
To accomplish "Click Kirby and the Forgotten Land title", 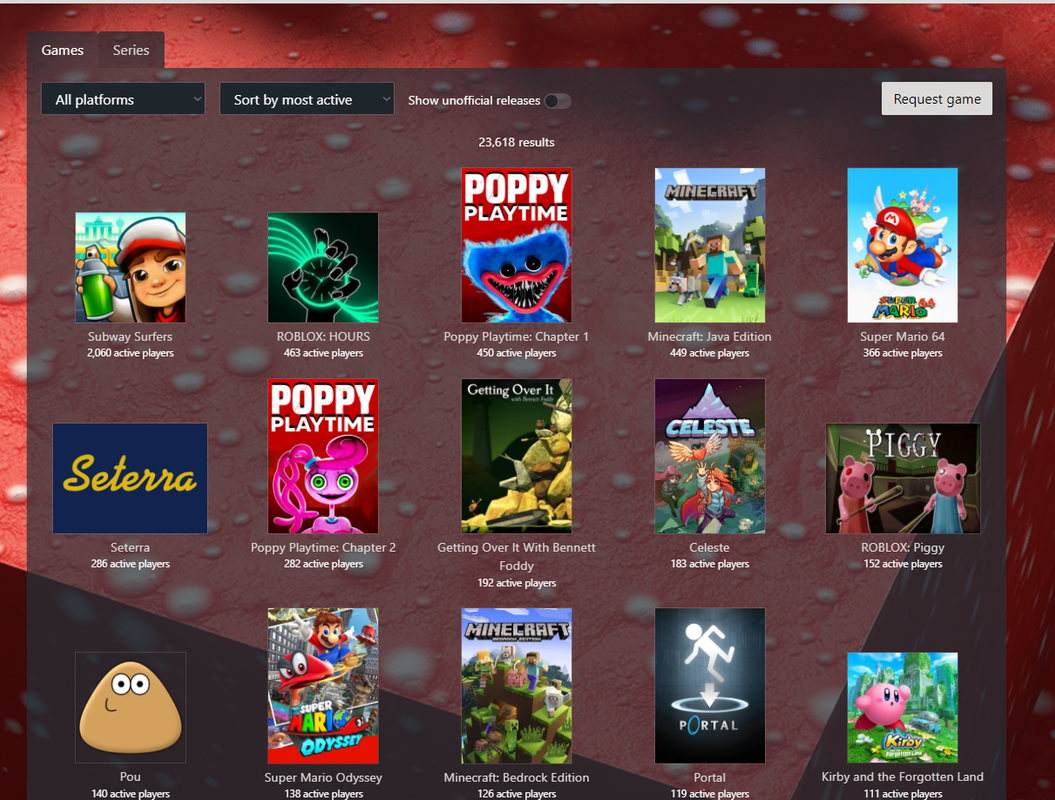I will [902, 776].
